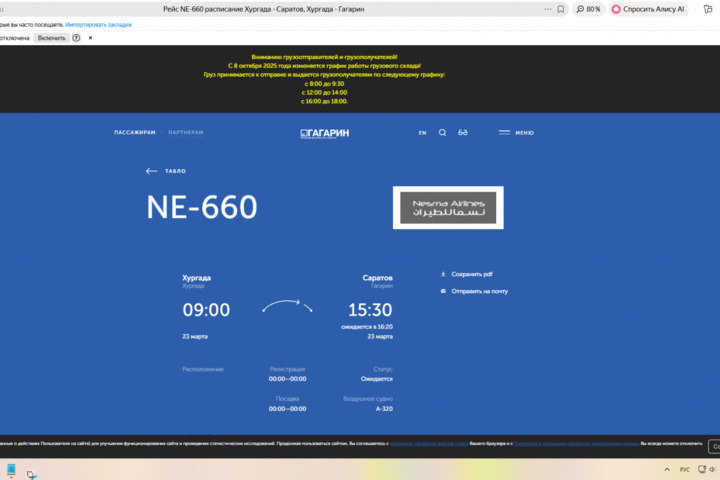Screen dimensions: 720x480
Task: Click Импортировать закладки link
Action: (x=99, y=24)
